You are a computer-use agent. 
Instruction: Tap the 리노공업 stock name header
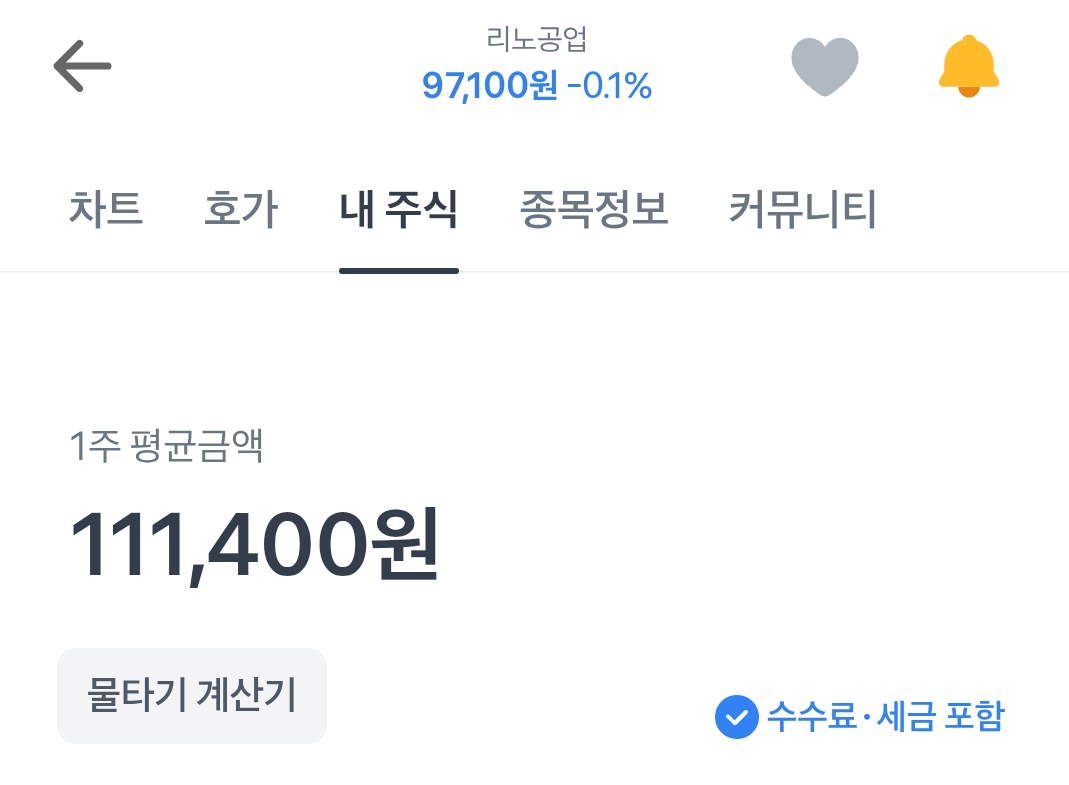click(537, 40)
